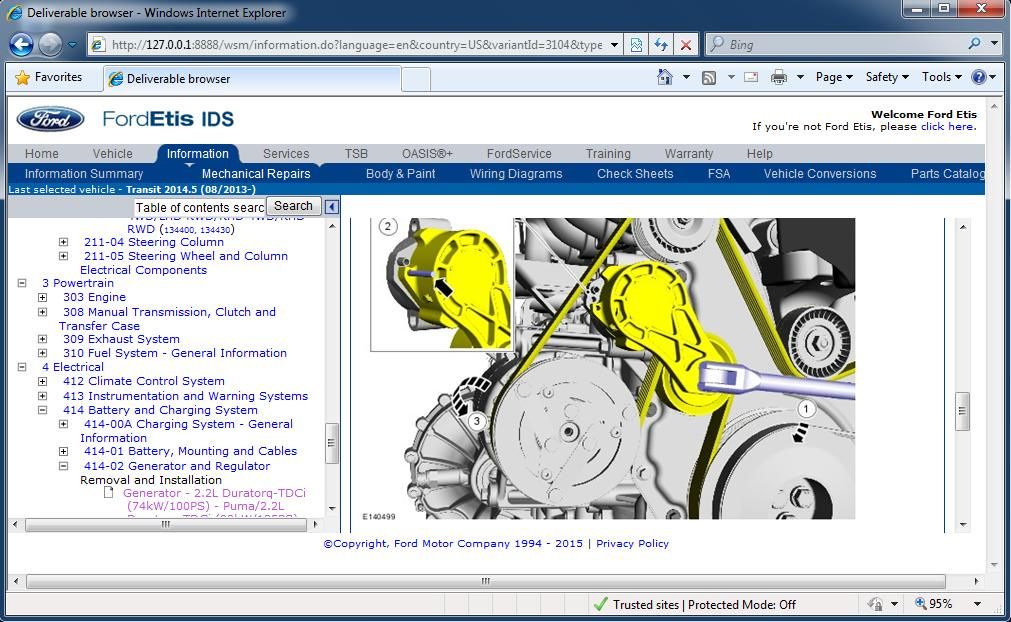Refresh the page with the Refresh icon
The width and height of the screenshot is (1011, 622).
pos(661,44)
